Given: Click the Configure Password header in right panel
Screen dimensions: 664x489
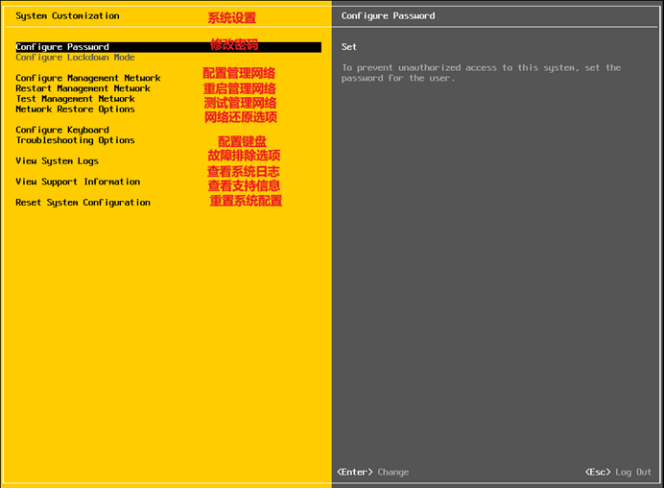Looking at the screenshot, I should tap(388, 16).
